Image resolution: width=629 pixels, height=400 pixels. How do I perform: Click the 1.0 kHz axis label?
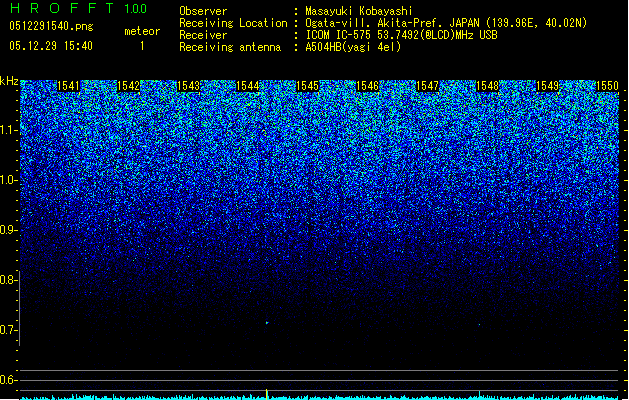[8, 180]
